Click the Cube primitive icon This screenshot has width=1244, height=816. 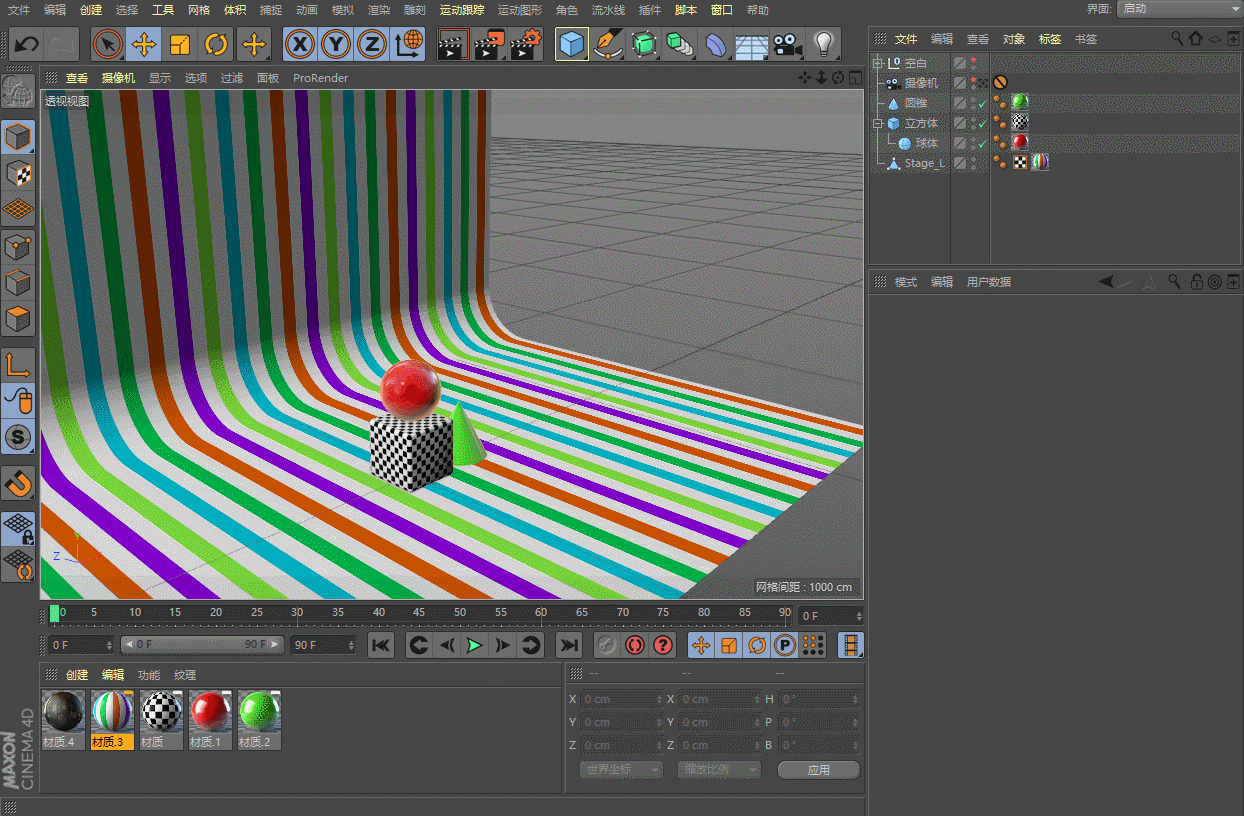point(572,45)
